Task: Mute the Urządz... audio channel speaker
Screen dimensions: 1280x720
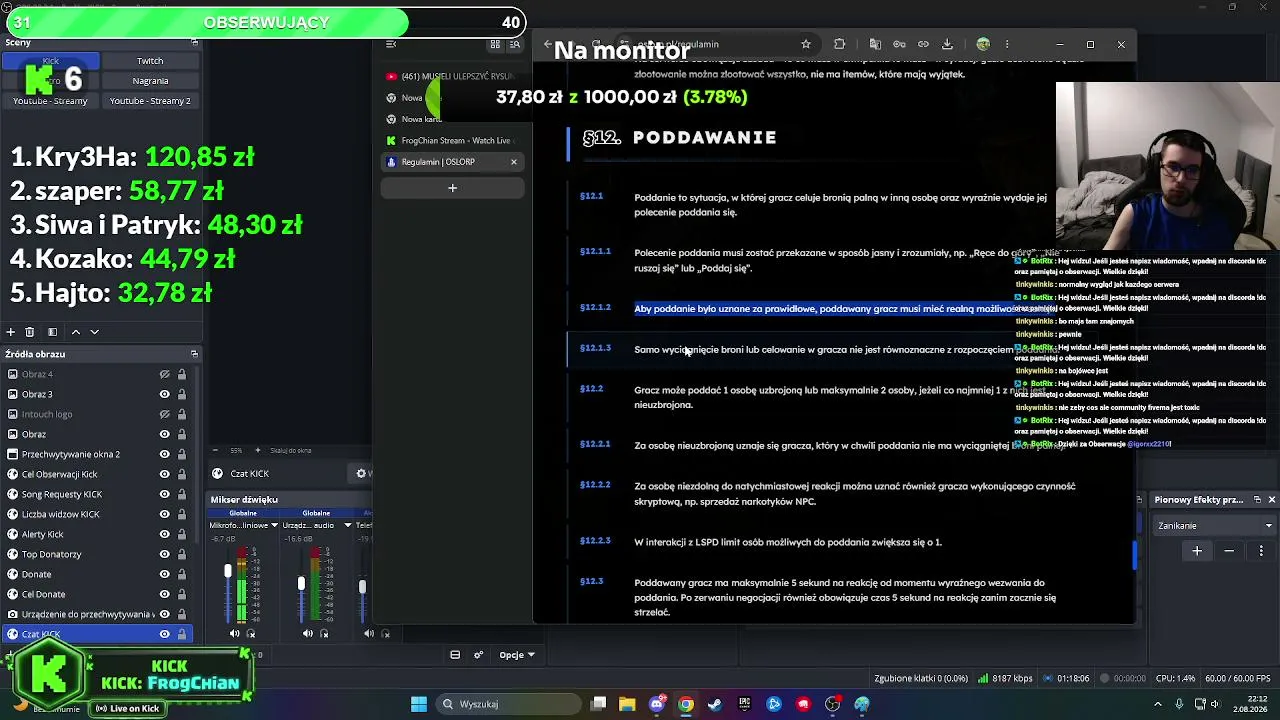Action: pos(308,633)
